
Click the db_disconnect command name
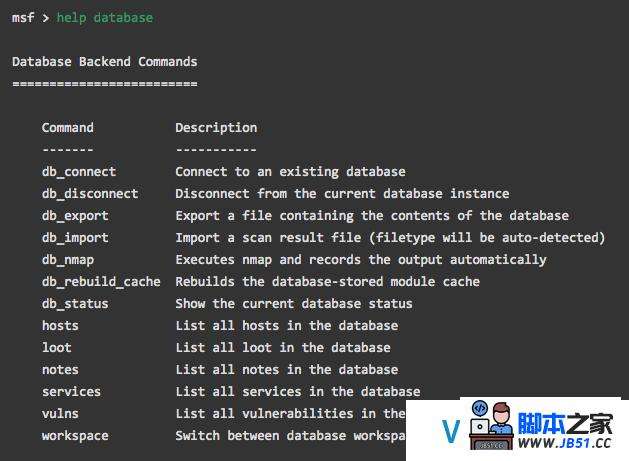coord(90,194)
